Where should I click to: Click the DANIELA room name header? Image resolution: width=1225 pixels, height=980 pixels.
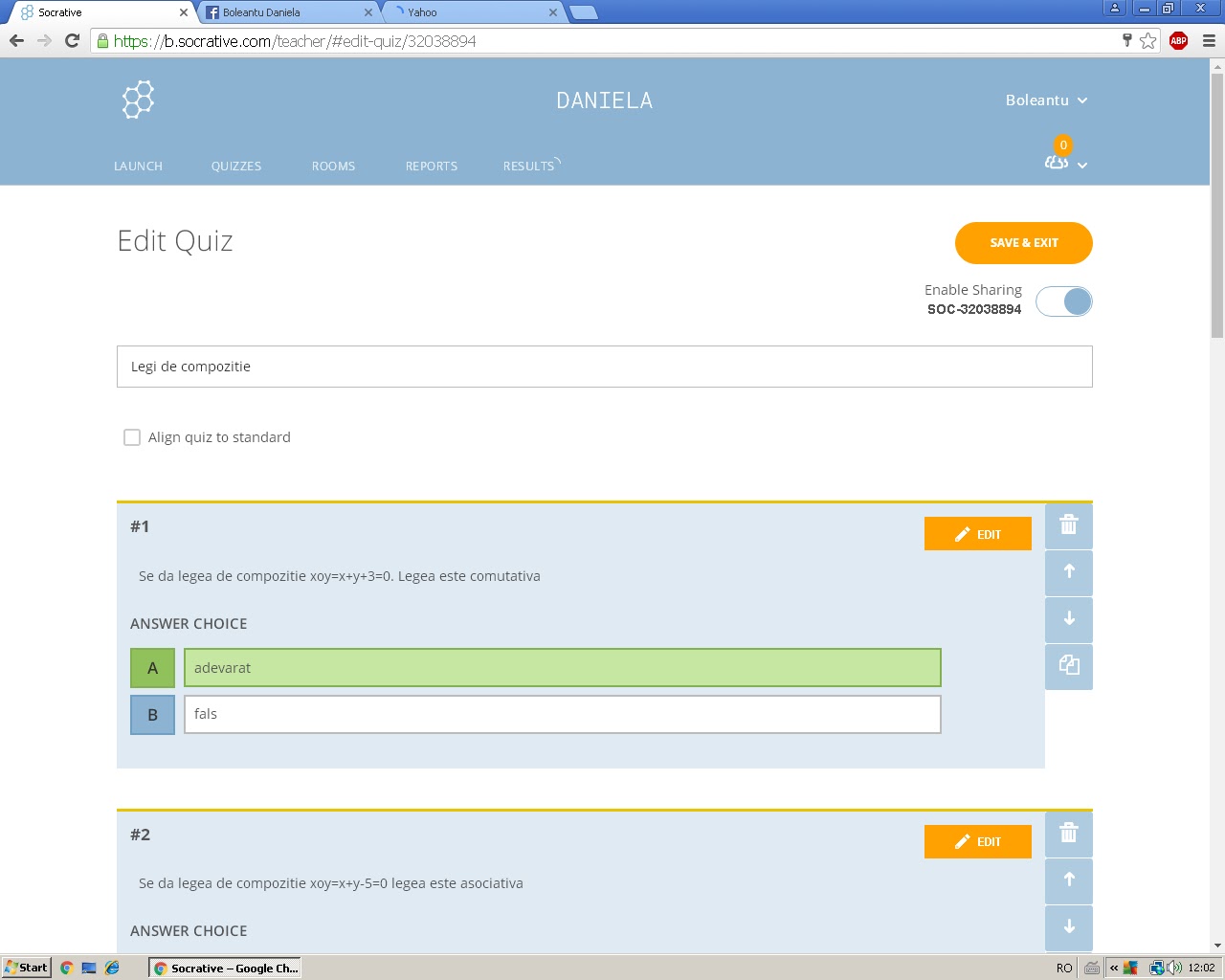pos(605,100)
